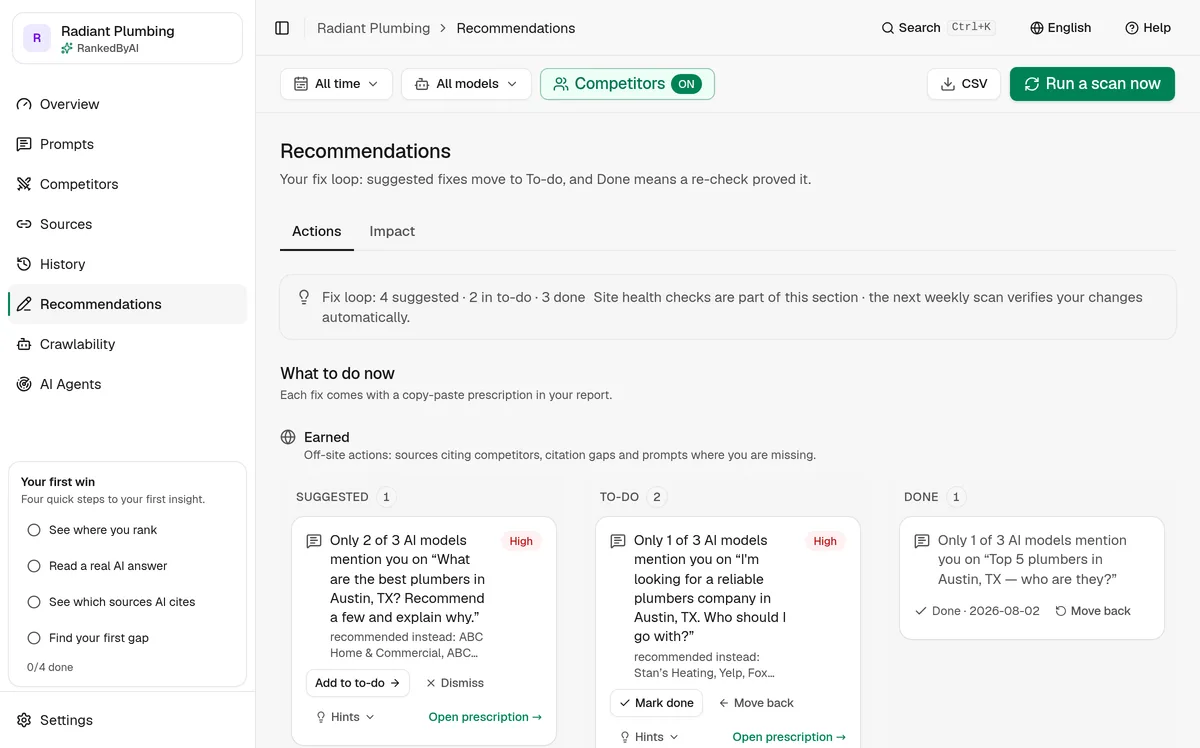Open AI Agents in the sidebar
The width and height of the screenshot is (1200, 748).
coord(127,384)
